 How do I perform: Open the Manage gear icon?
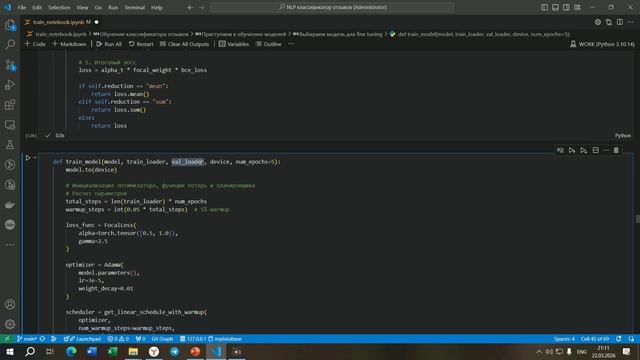(10, 324)
